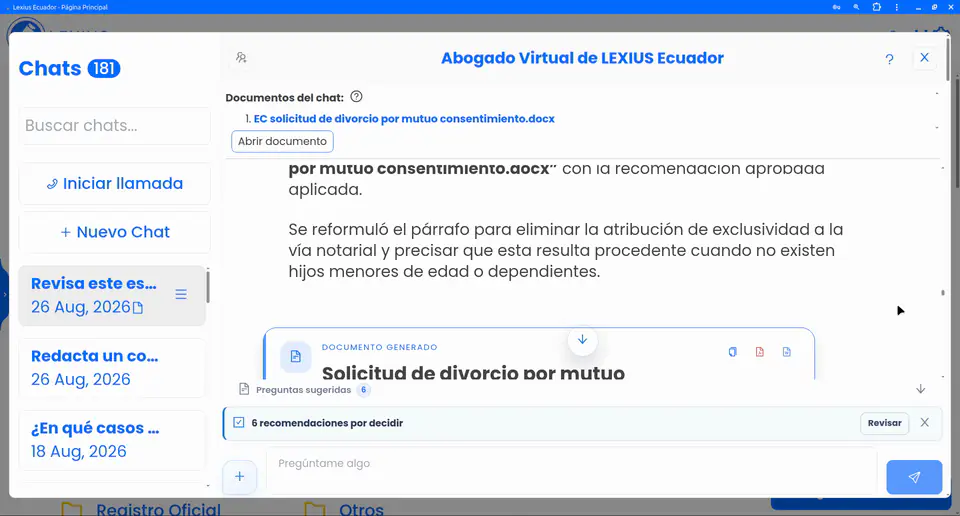960x516 pixels.
Task: Open the extensions puzzle icon in title bar
Action: tap(876, 7)
